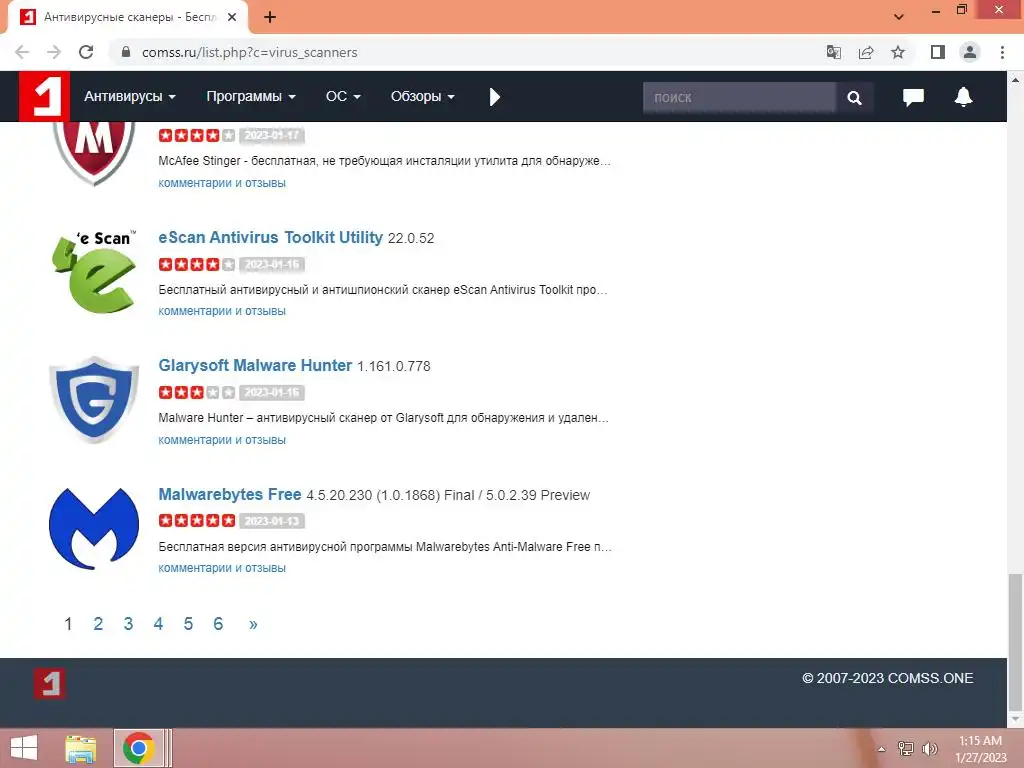Focus the поиск search field
The height and width of the screenshot is (768, 1024).
click(x=739, y=97)
